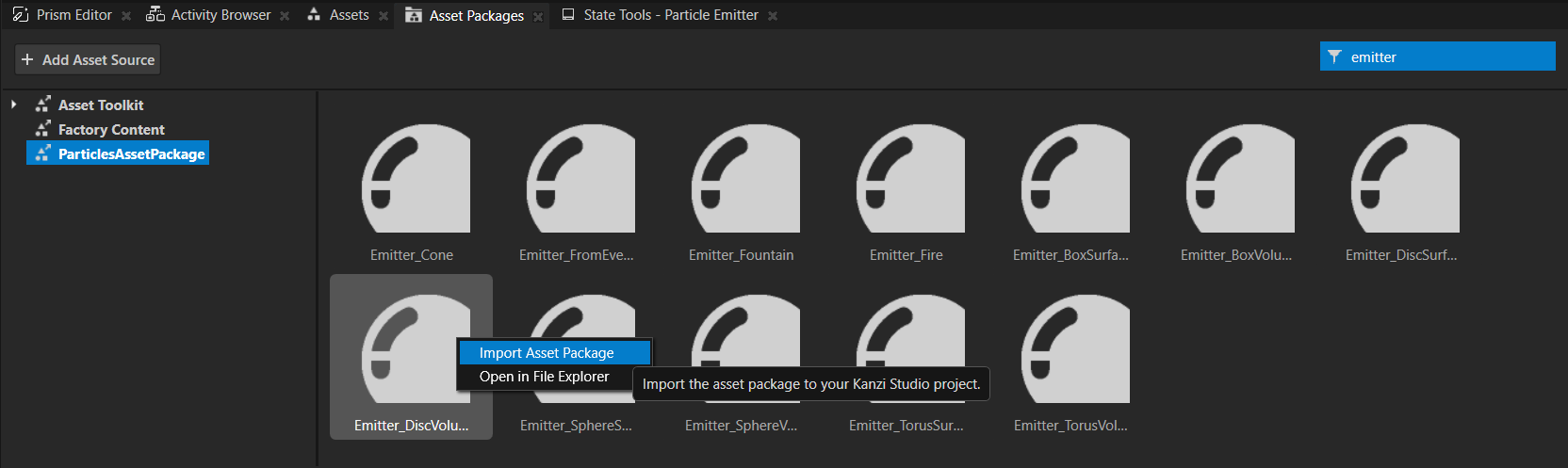Click the ParticlesAssetPackage source icon
The width and height of the screenshot is (1568, 468).
click(x=42, y=153)
